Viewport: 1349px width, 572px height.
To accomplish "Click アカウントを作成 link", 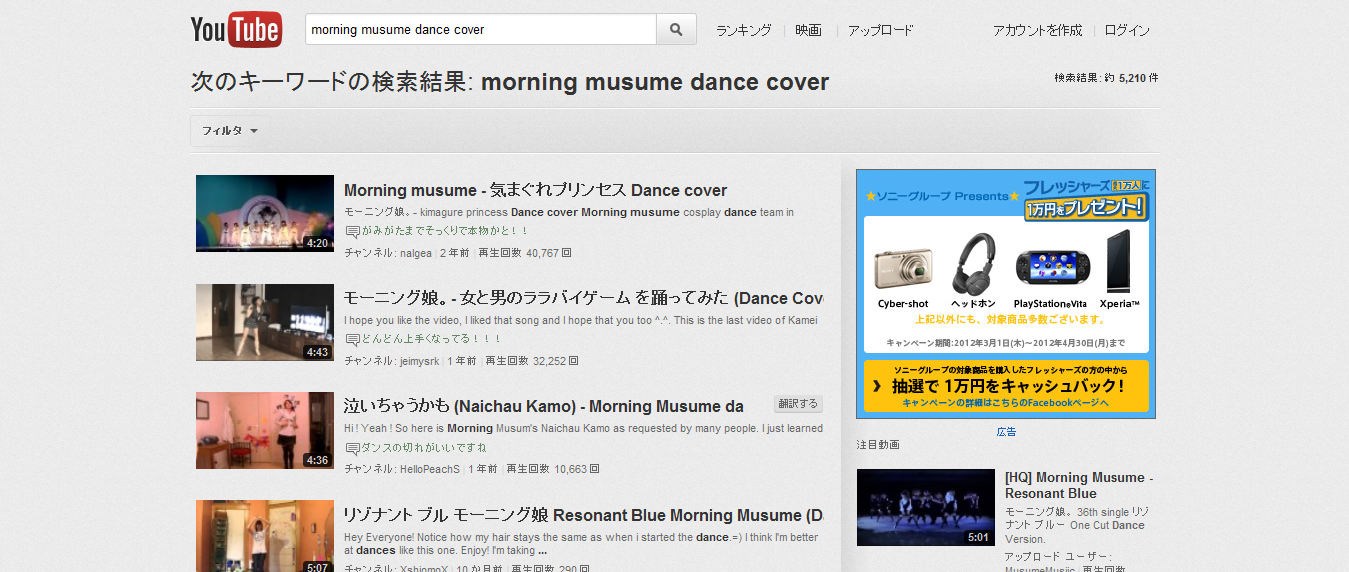I will click(x=1037, y=30).
